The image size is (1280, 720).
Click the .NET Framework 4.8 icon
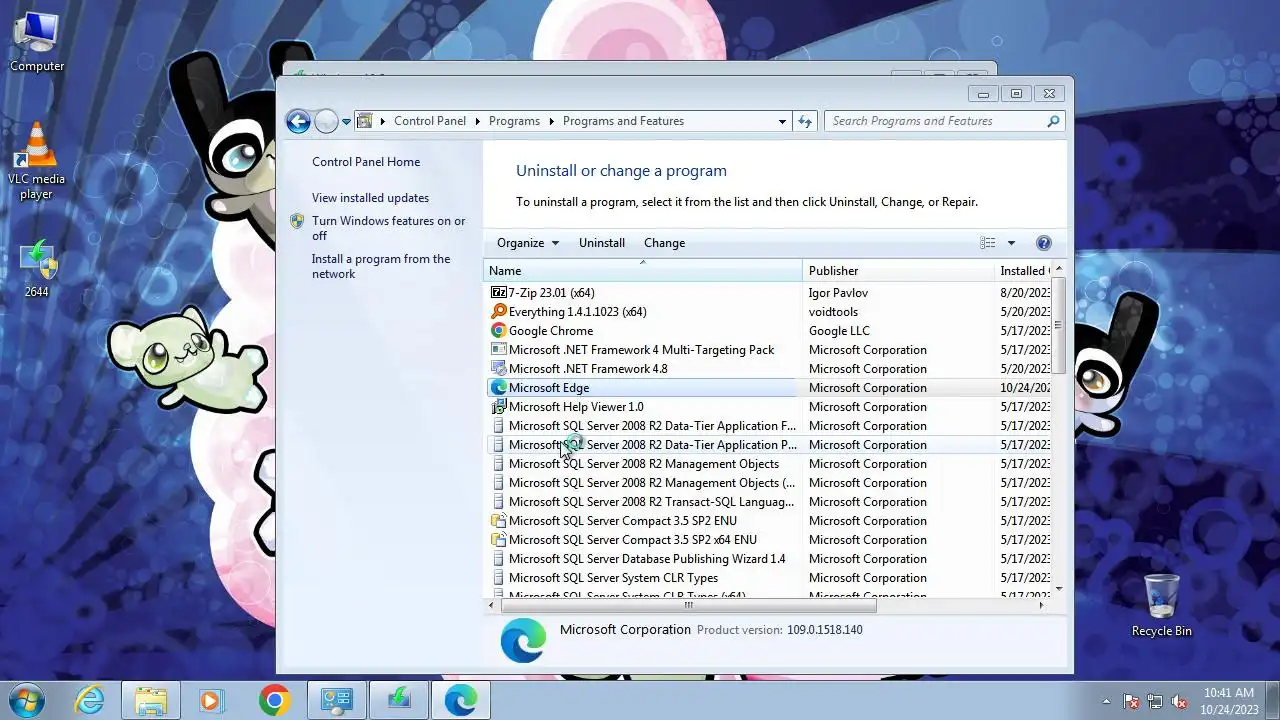click(499, 369)
